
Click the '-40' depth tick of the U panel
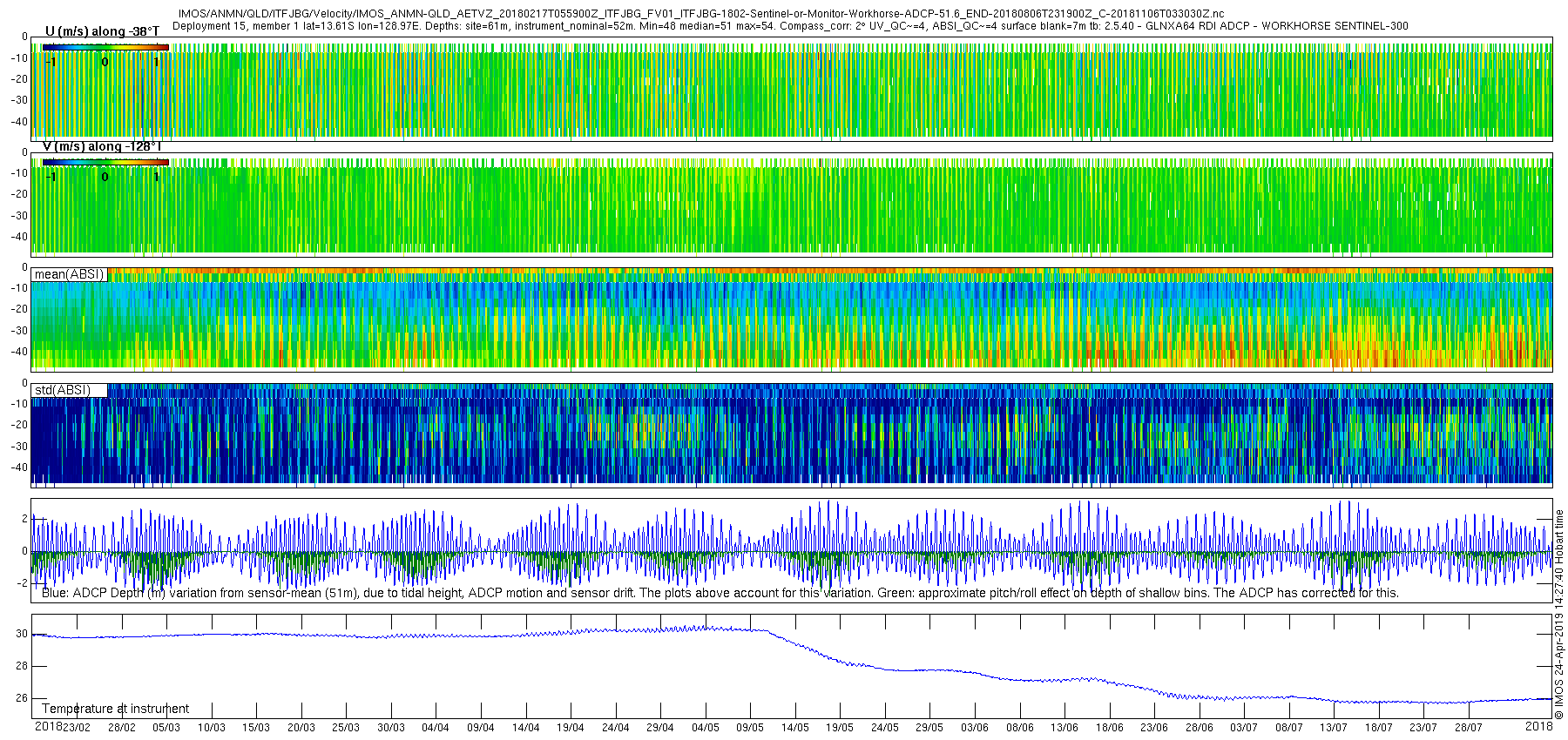[18, 122]
